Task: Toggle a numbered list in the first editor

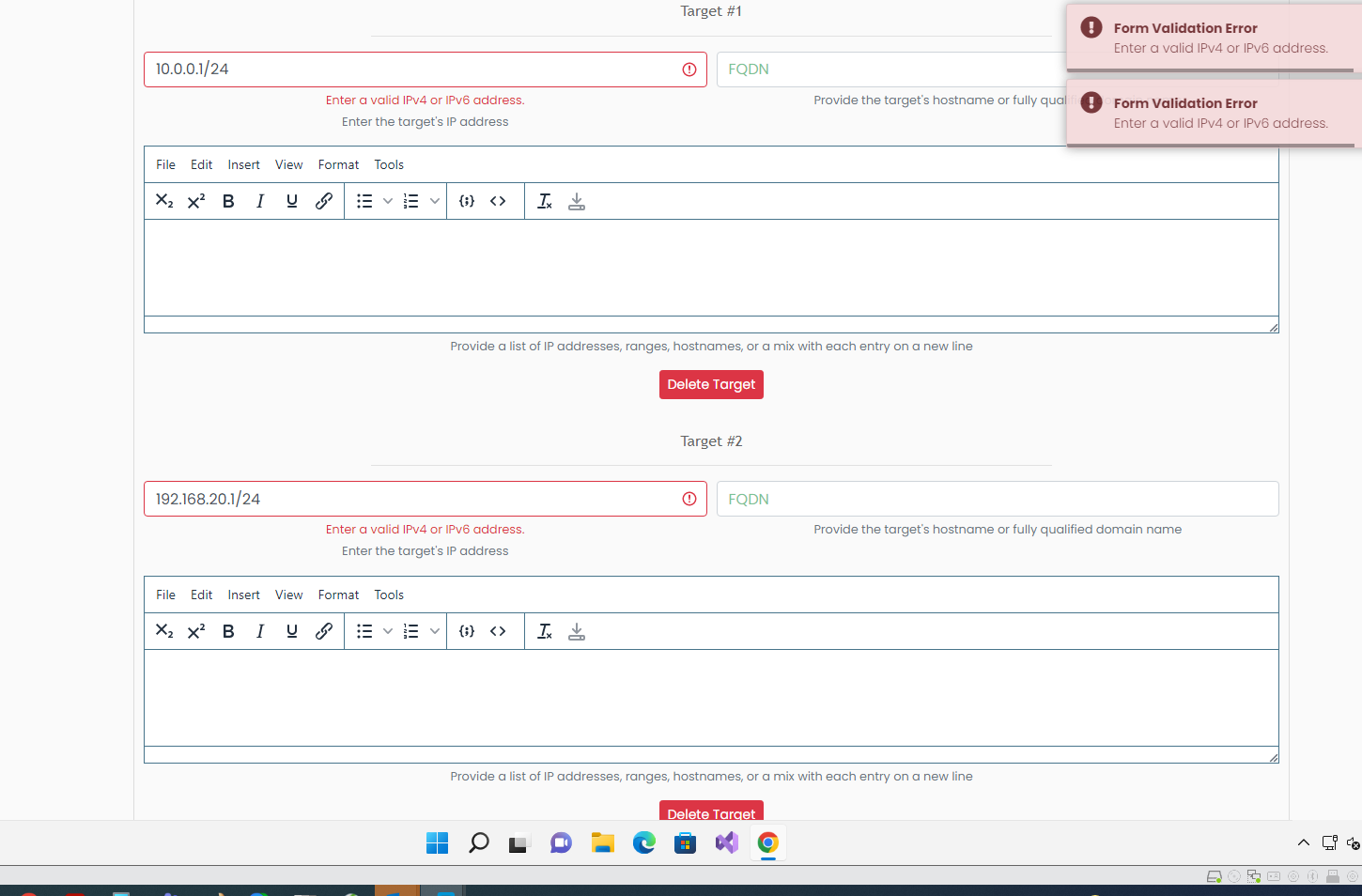Action: tap(410, 200)
